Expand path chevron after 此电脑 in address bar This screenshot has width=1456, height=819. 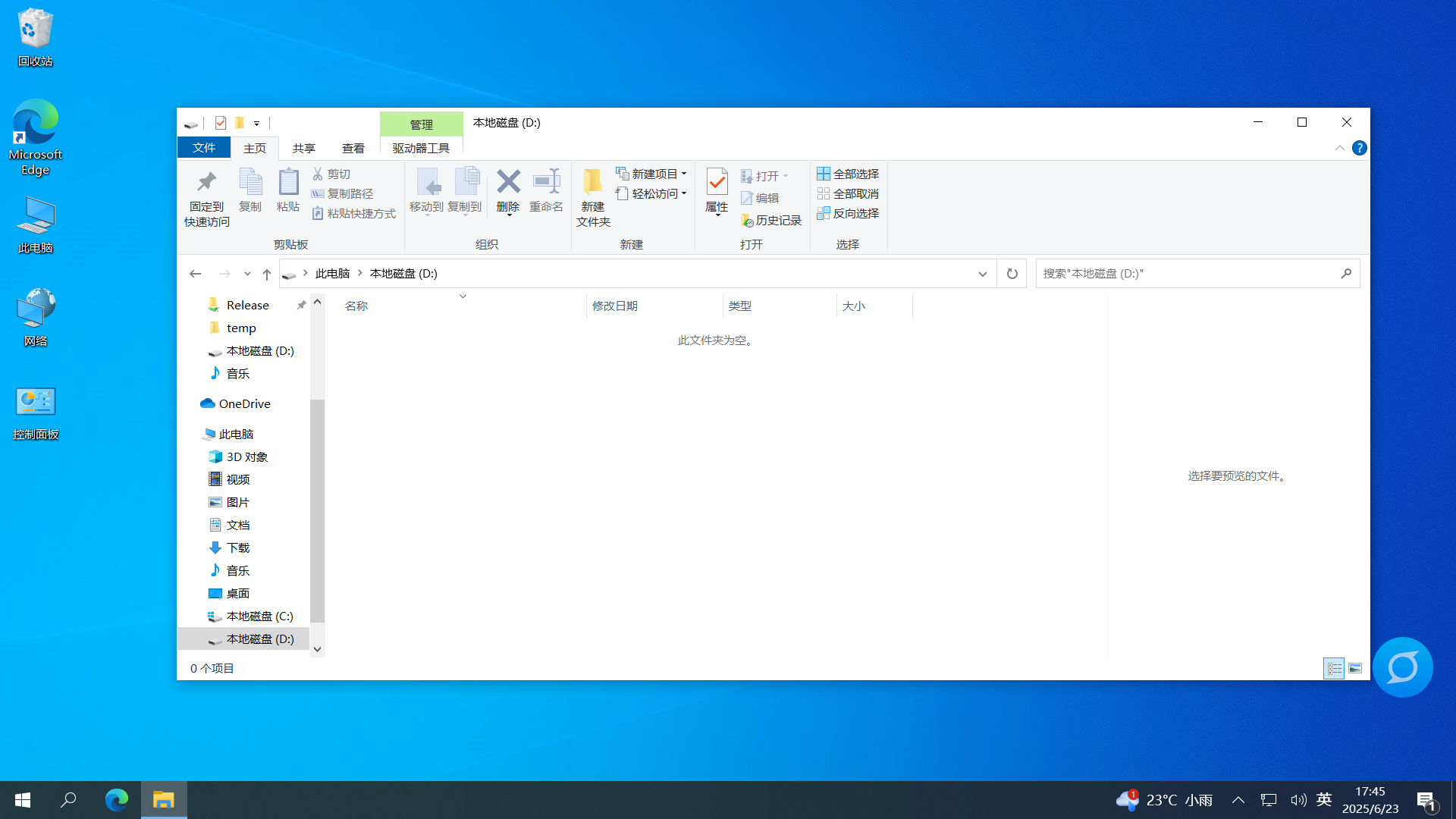(x=360, y=274)
